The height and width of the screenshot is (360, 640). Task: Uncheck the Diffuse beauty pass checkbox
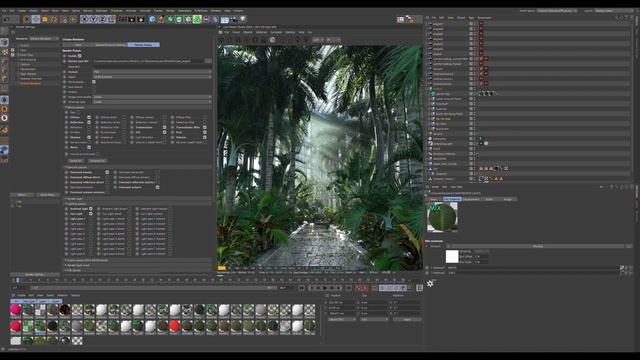point(89,117)
